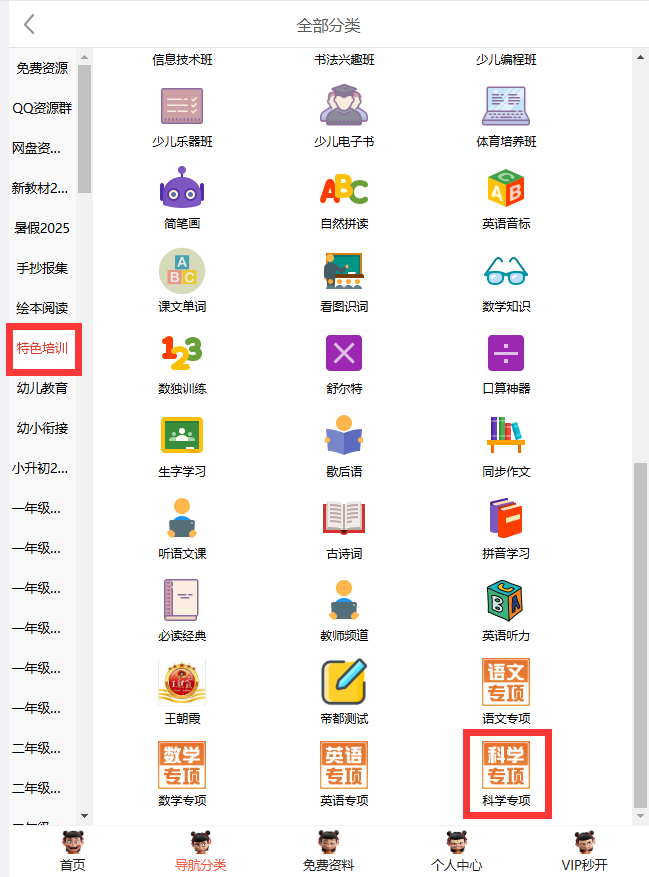Select 特色培训 in the left sidebar
This screenshot has width=649, height=877.
coord(42,348)
